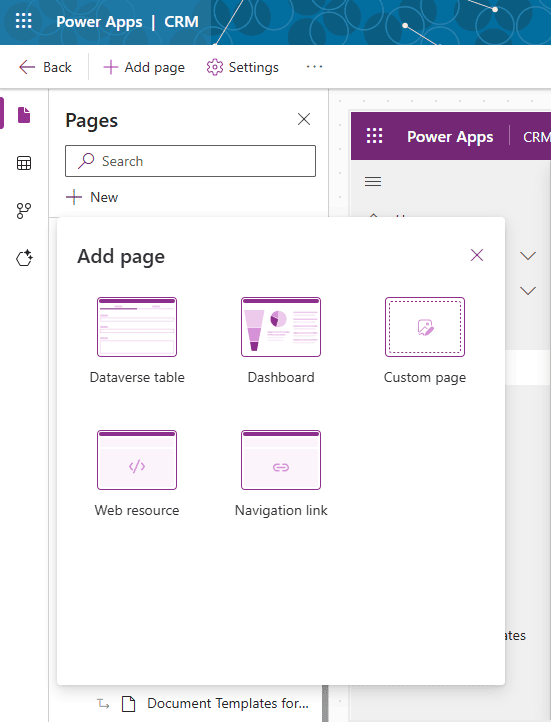Close the Add page dialog

477,255
